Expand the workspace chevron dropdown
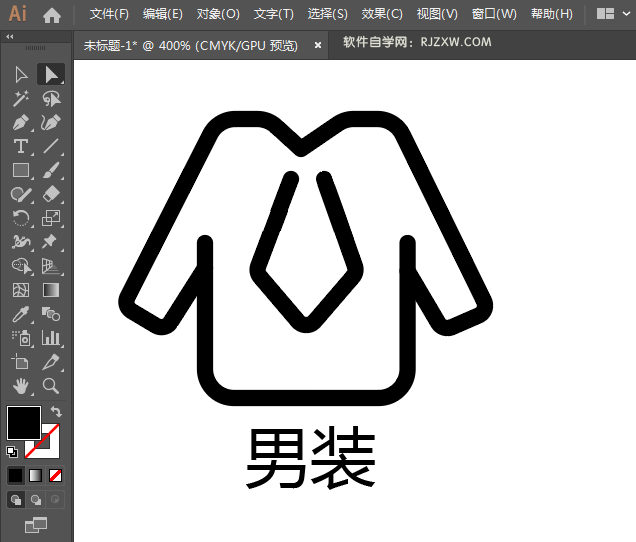Viewport: 636px width, 542px height. coord(627,14)
